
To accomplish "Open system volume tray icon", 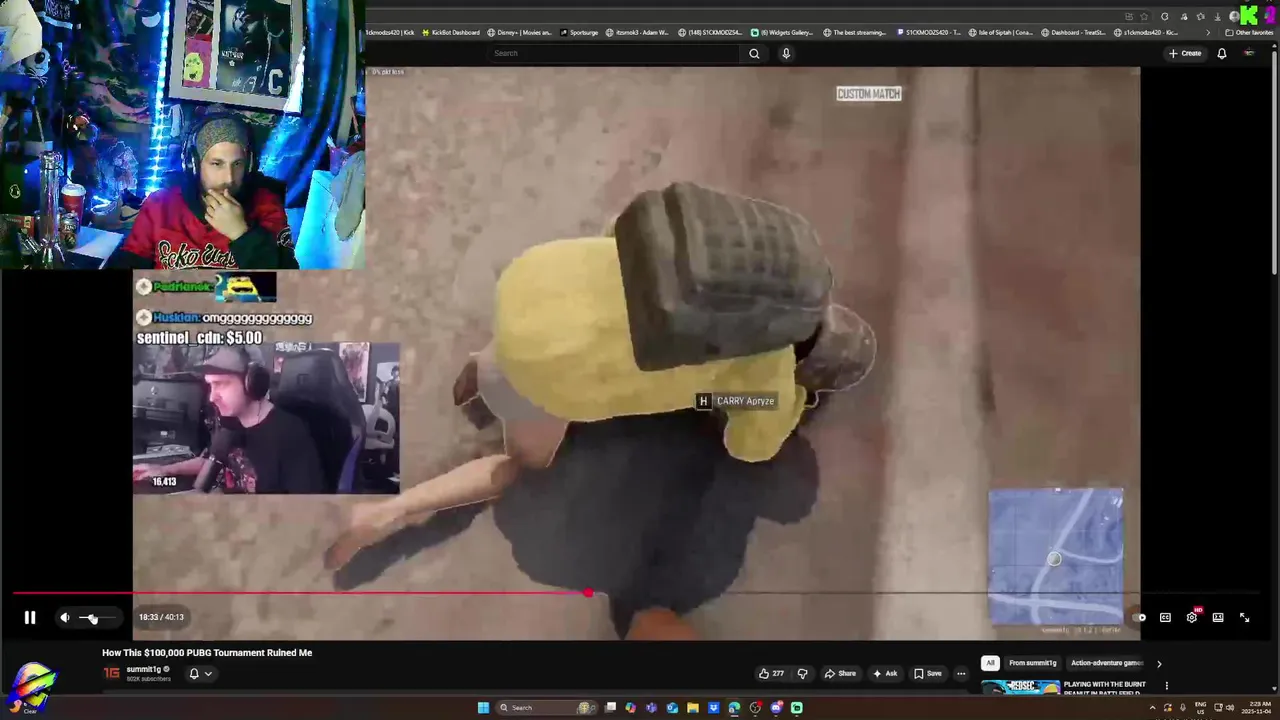I will click(1229, 707).
